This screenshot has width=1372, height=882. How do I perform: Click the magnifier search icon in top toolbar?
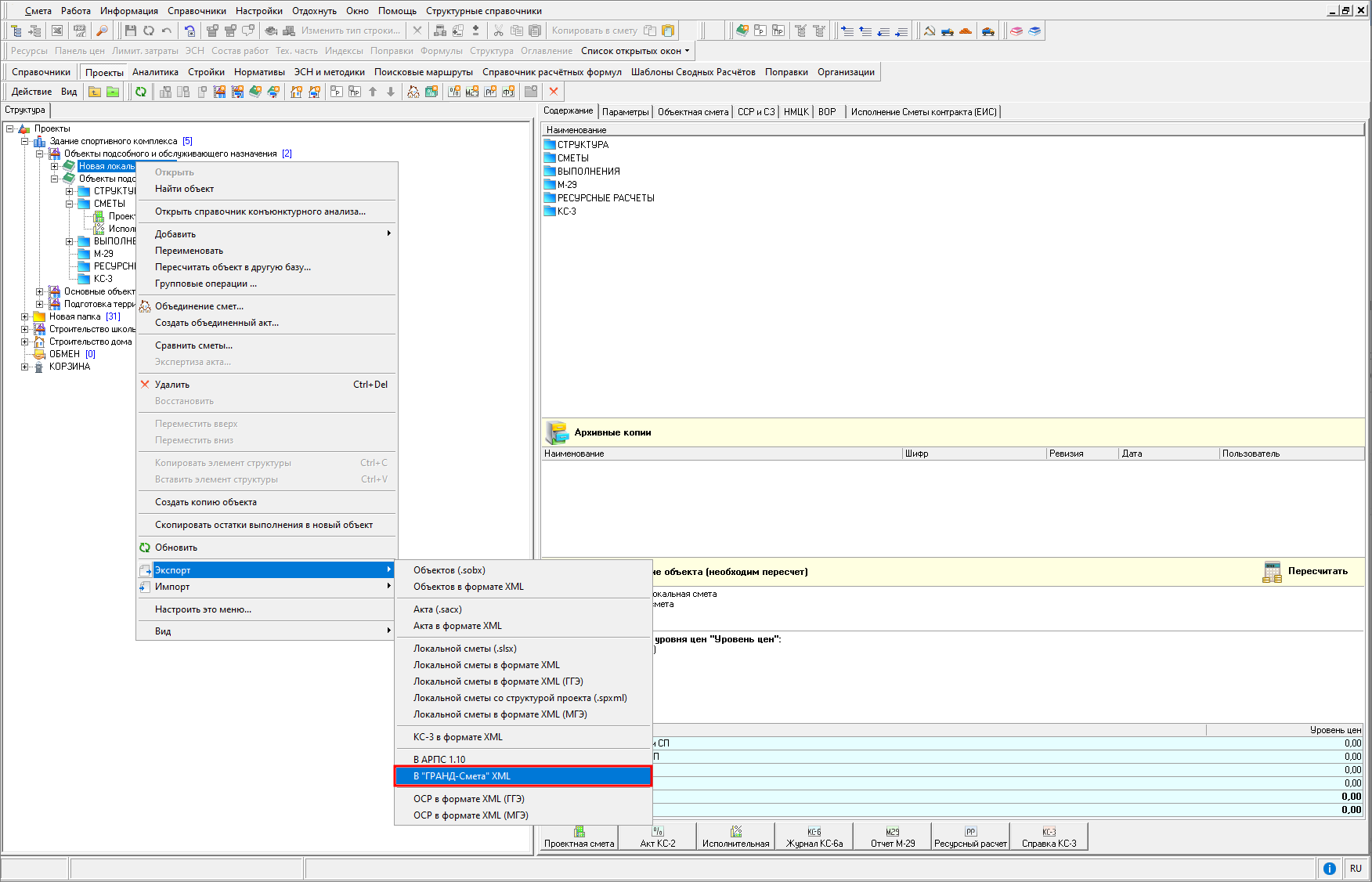(102, 31)
